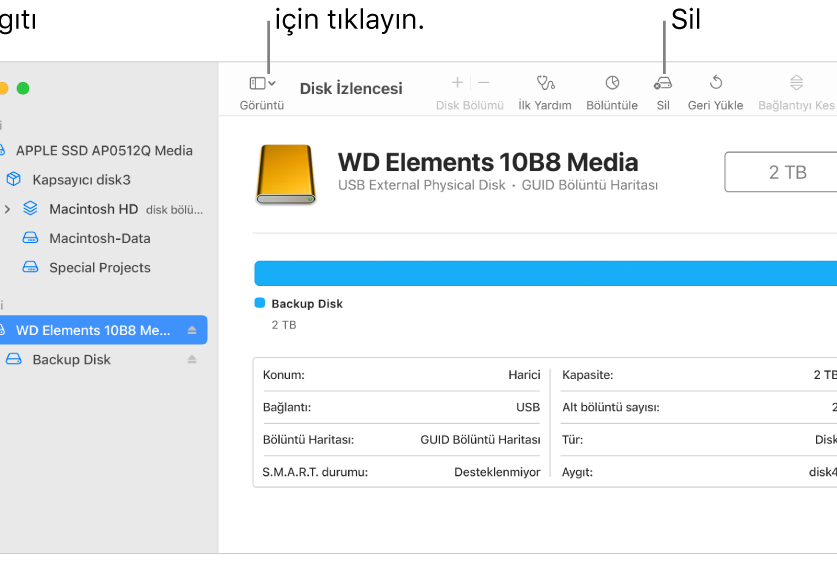Click the remove volume minus icon
The height and width of the screenshot is (579, 837).
[x=484, y=83]
